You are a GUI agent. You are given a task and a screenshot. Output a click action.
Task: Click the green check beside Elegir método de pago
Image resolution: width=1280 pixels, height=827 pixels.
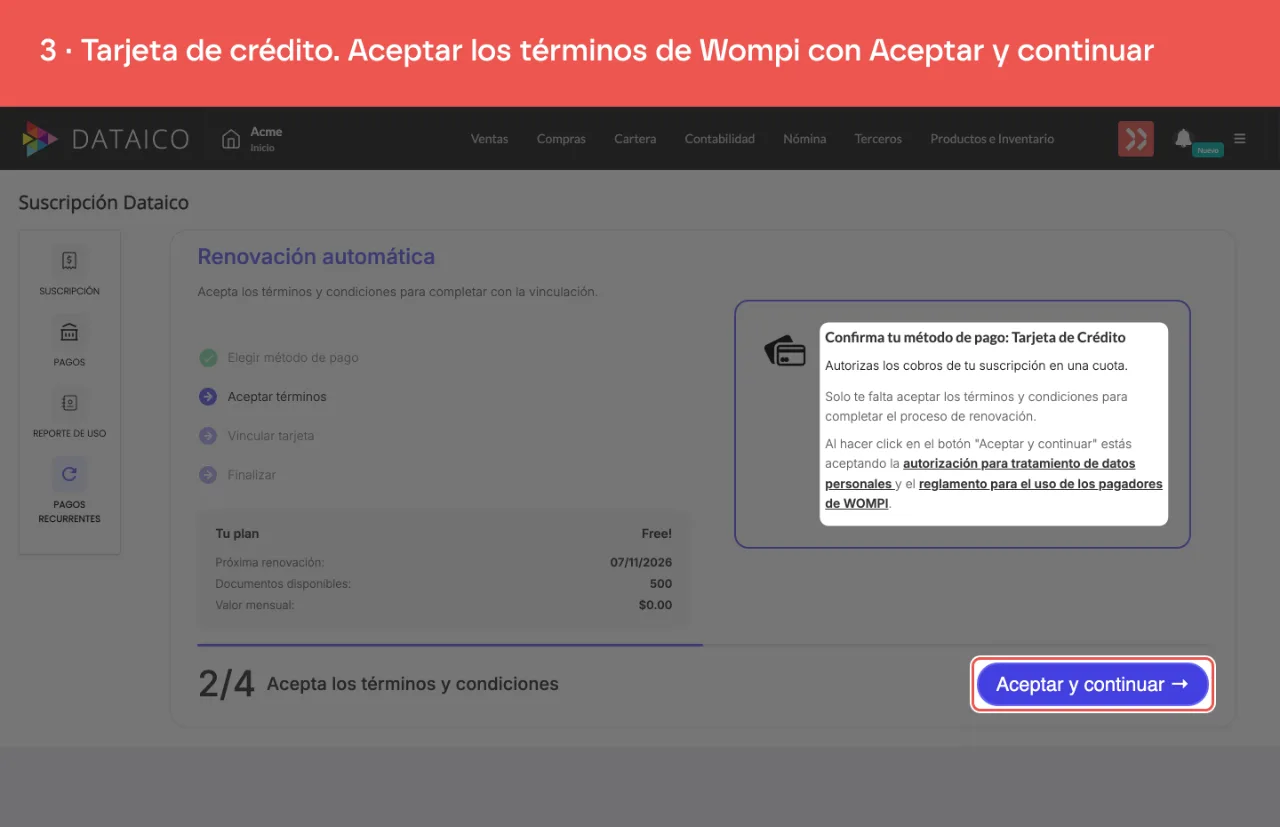[x=208, y=358]
